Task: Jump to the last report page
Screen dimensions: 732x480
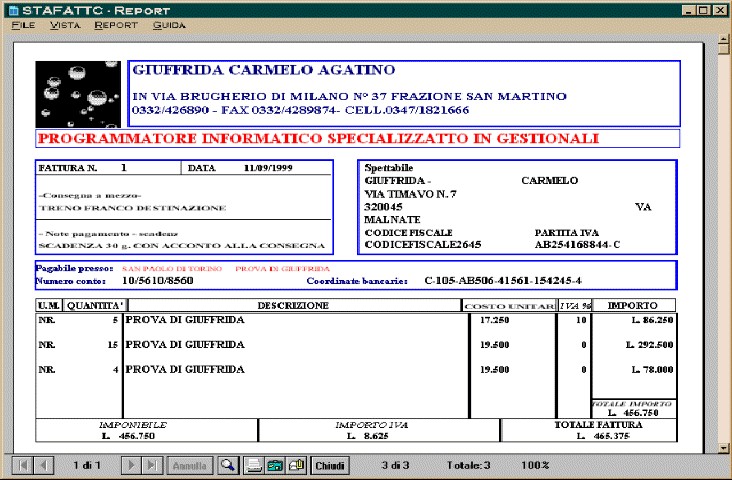Action: [151, 466]
